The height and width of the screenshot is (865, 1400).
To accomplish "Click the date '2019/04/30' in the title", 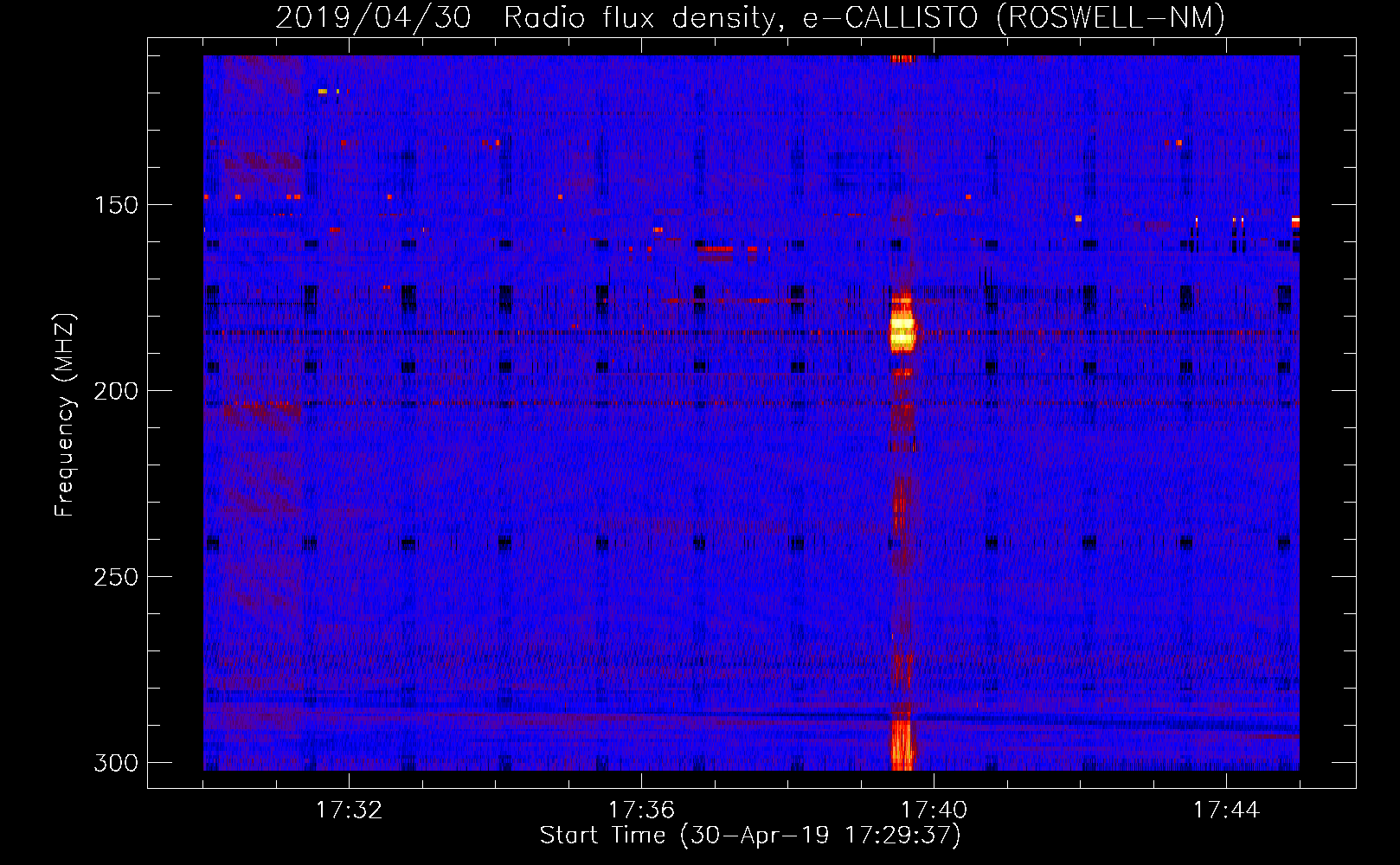I will 373,17.
